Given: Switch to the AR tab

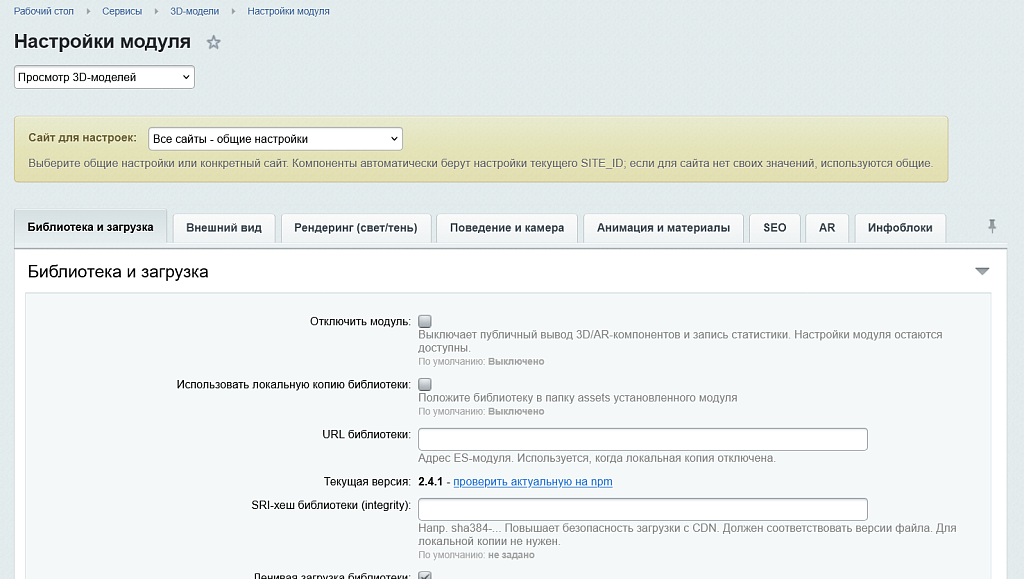Looking at the screenshot, I should pos(827,228).
